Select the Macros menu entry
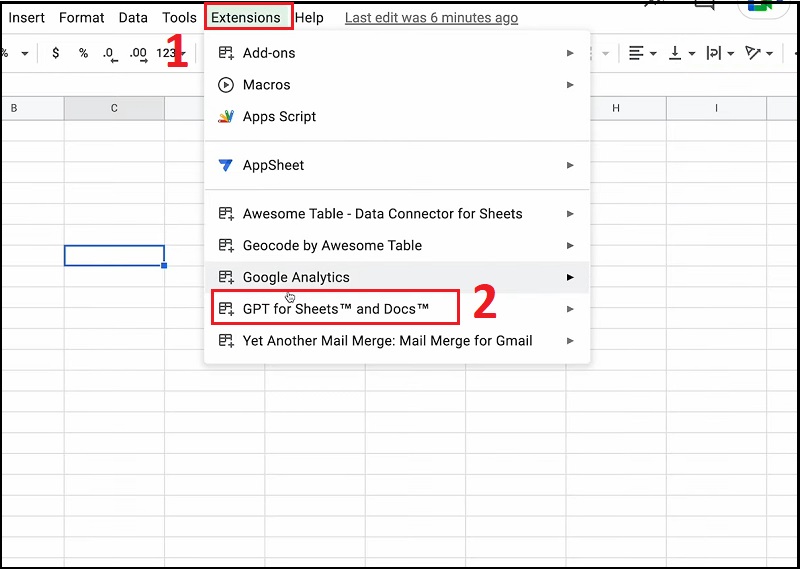 click(x=397, y=85)
